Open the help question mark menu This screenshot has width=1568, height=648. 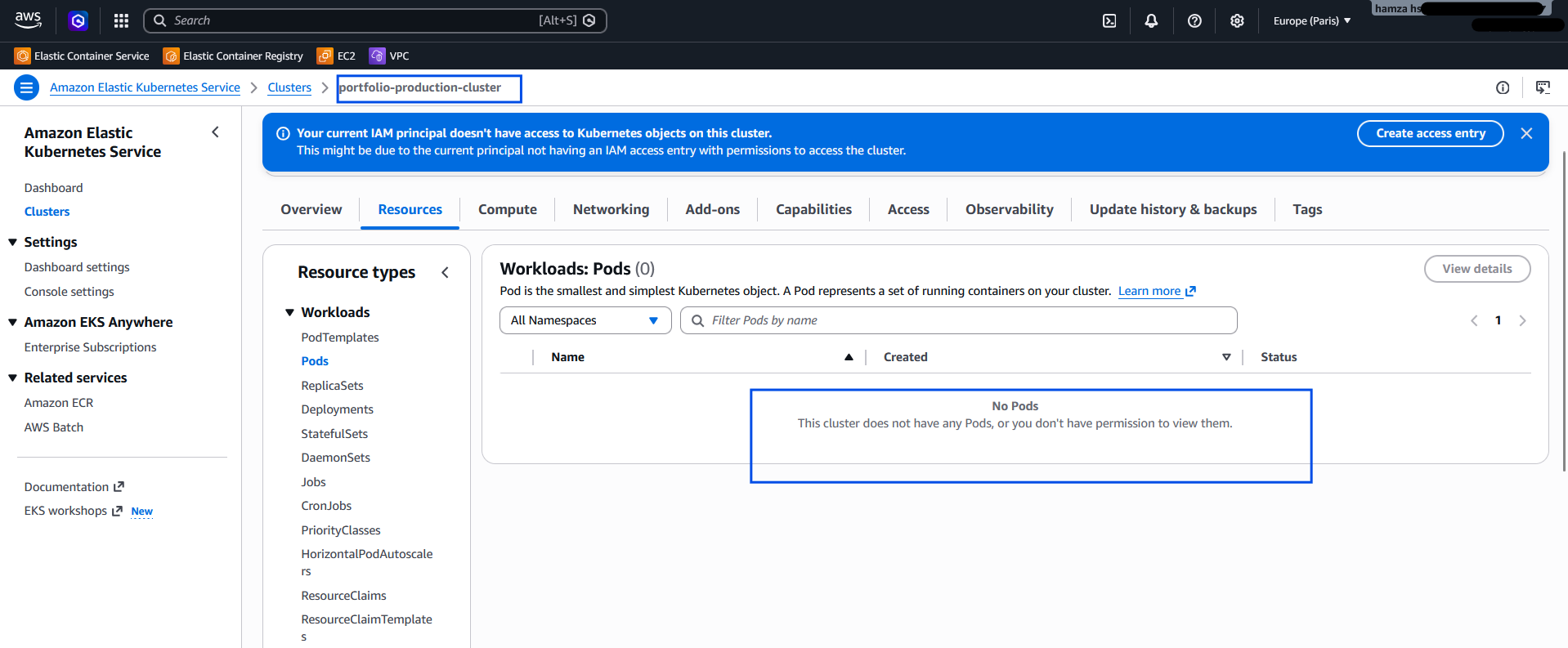(1194, 20)
